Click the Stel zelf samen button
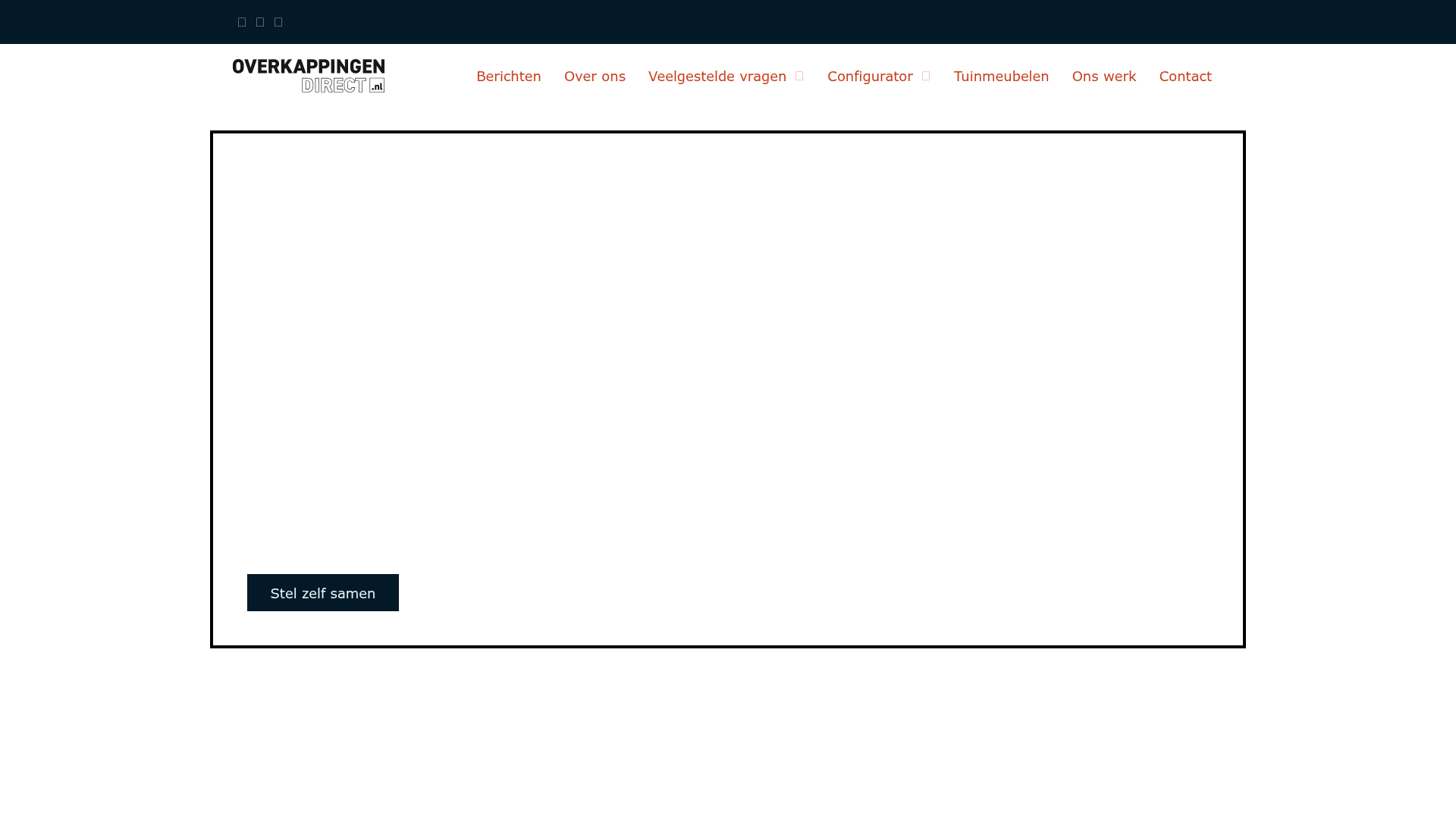The image size is (1456, 819). click(x=323, y=593)
